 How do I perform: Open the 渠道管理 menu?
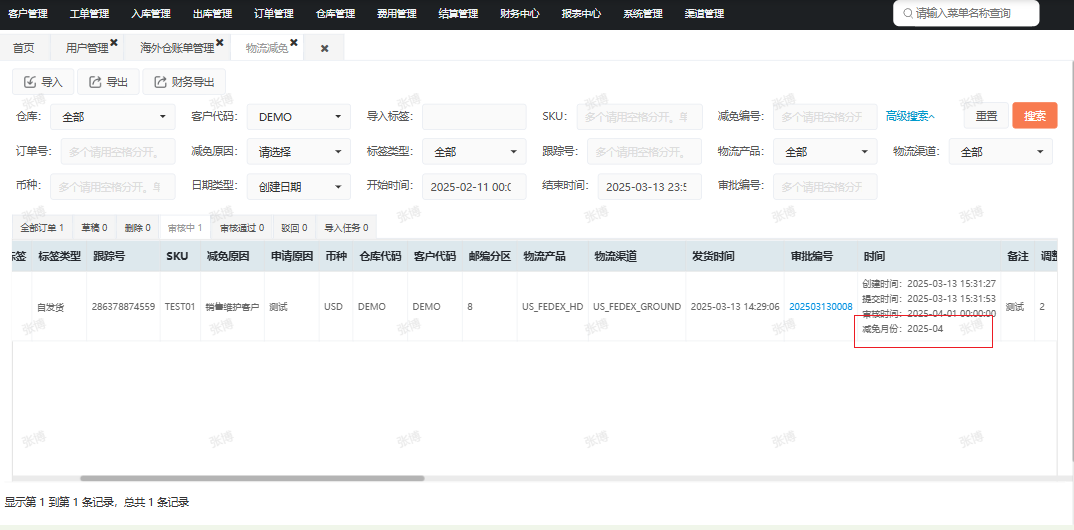[704, 14]
